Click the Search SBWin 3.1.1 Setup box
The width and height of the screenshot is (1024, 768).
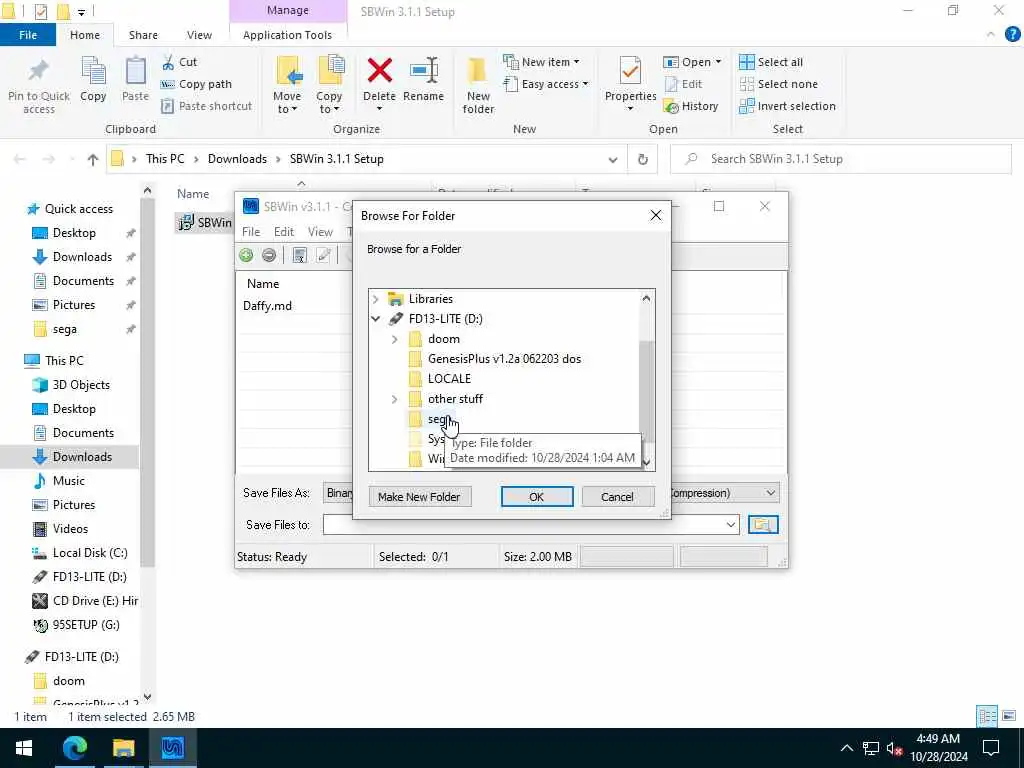tap(841, 159)
